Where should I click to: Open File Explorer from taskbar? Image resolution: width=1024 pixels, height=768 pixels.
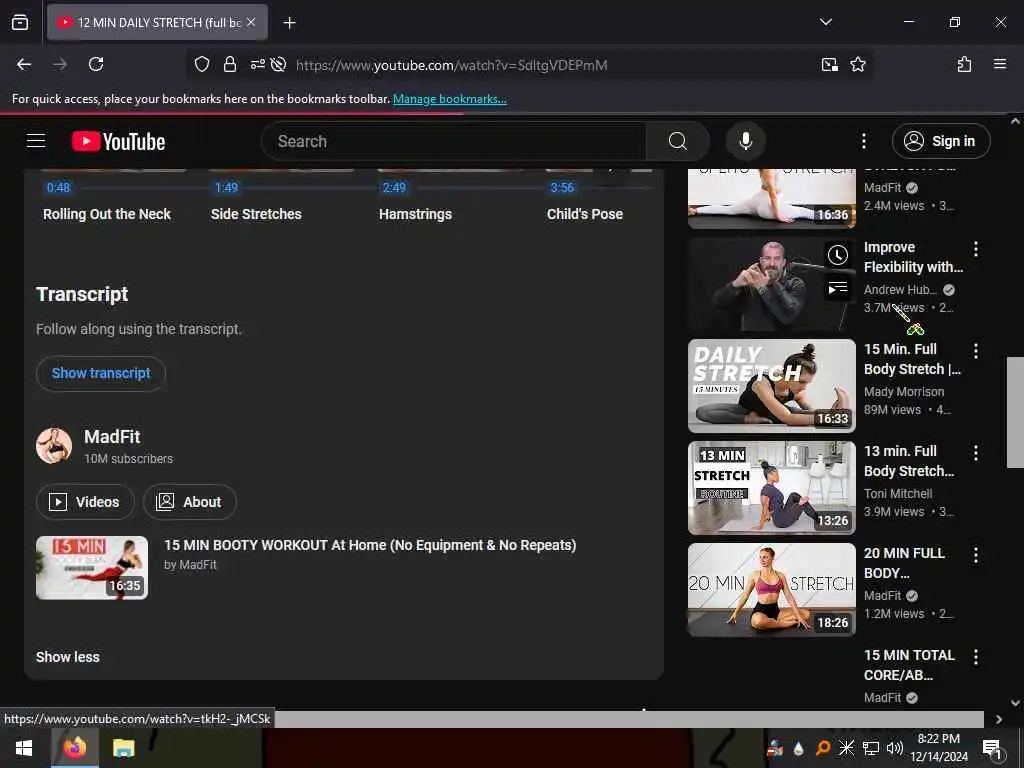123,748
